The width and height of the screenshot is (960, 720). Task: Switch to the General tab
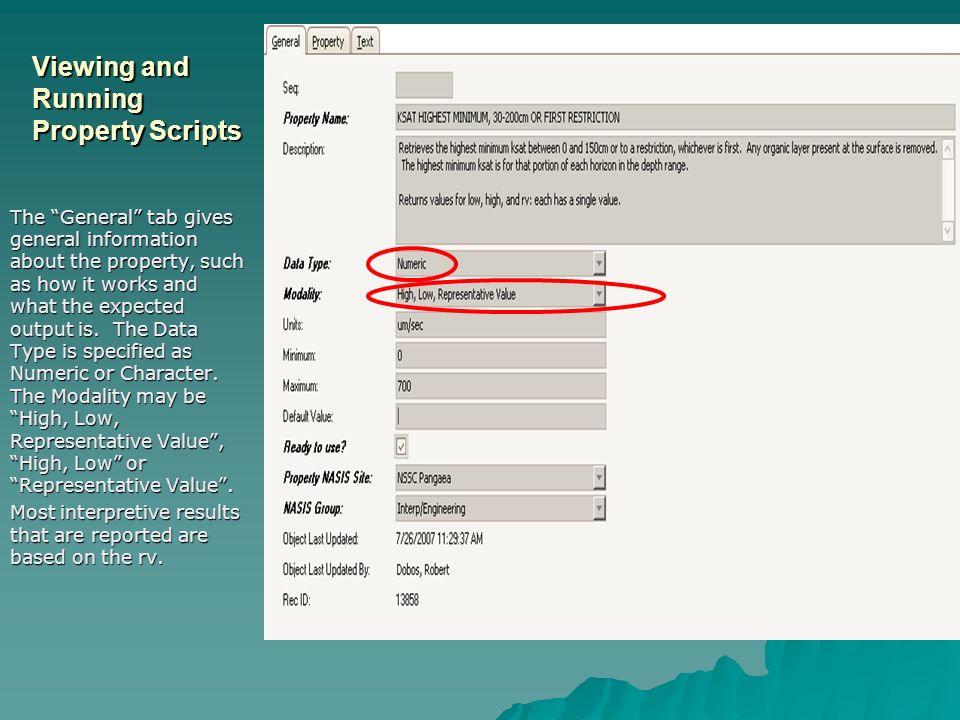click(285, 41)
